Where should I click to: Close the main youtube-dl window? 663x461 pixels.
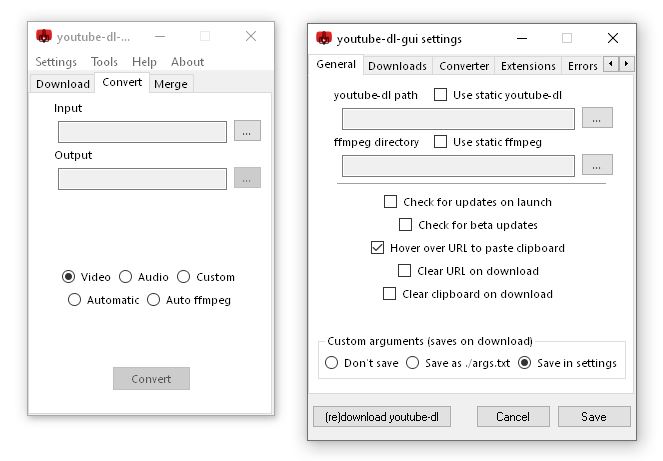click(x=251, y=36)
